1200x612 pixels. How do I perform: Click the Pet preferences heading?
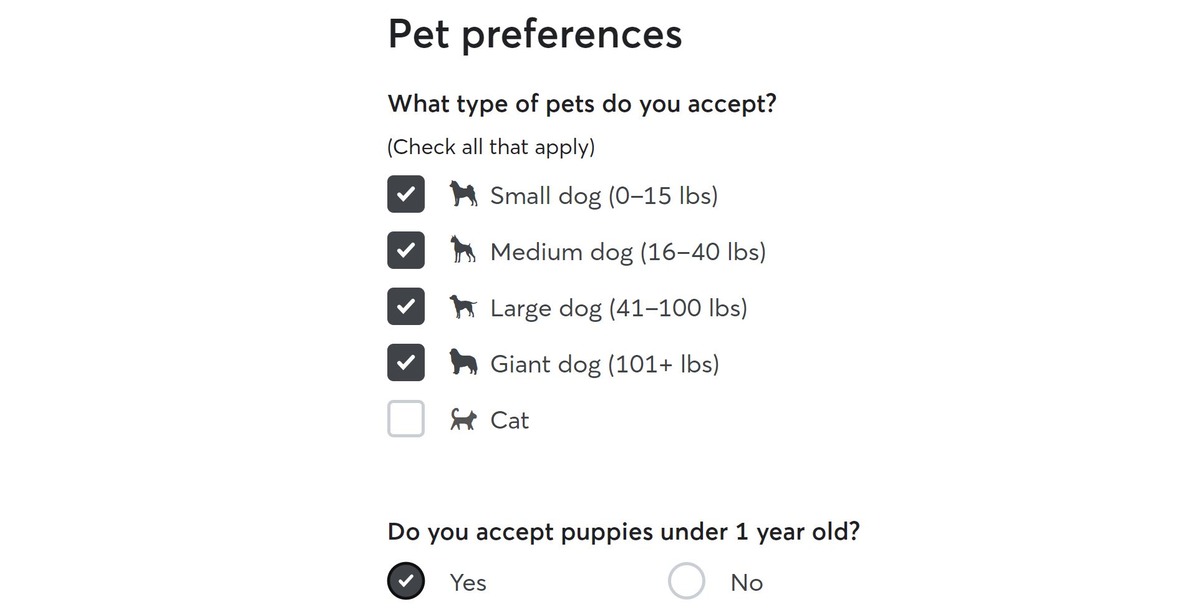click(x=534, y=33)
